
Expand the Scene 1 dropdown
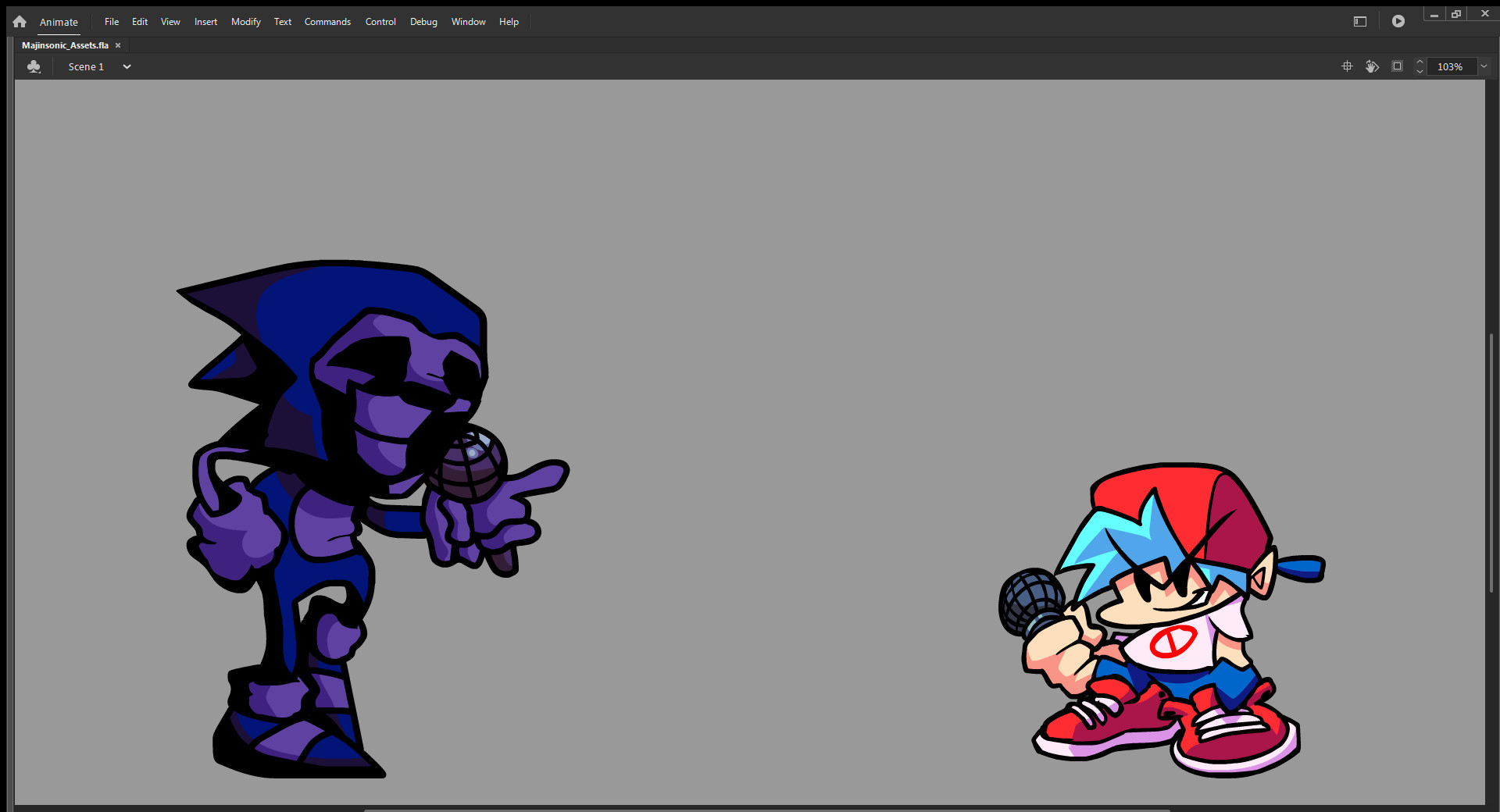127,67
